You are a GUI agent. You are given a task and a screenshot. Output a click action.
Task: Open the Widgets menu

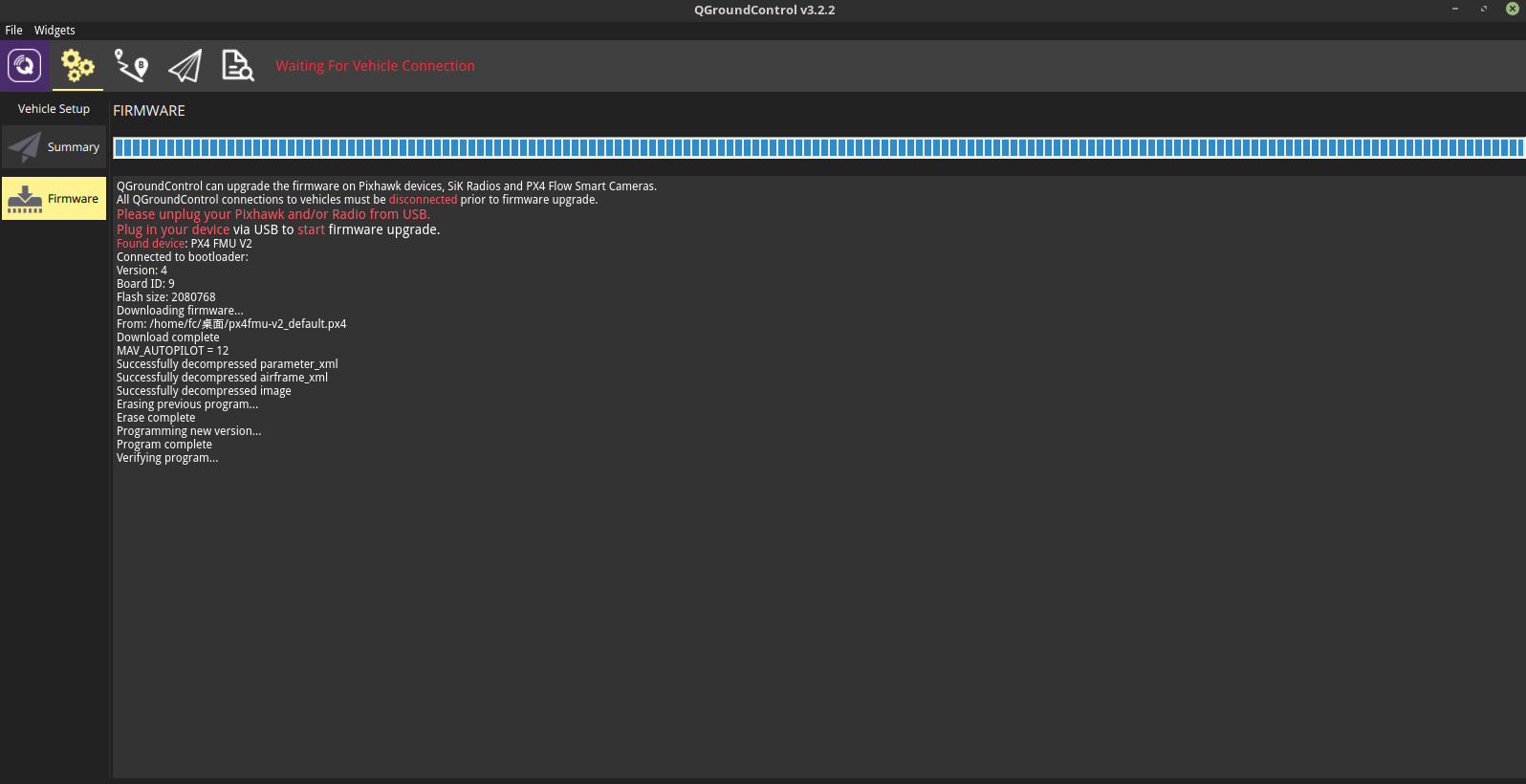[54, 31]
